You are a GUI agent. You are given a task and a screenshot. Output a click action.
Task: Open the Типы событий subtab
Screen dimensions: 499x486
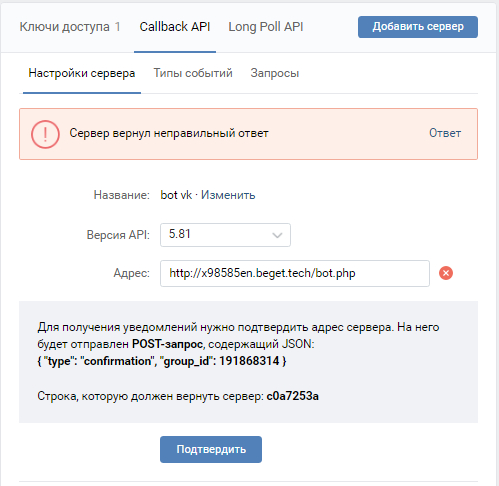tap(193, 73)
